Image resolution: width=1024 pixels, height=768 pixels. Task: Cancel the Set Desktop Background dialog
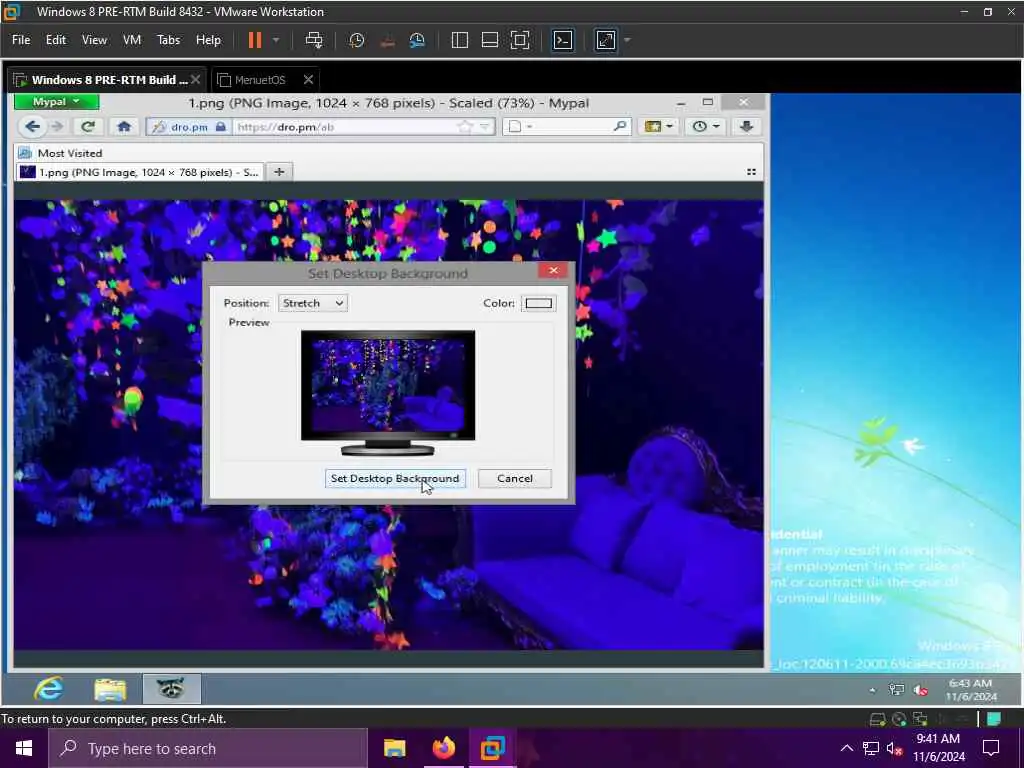pos(515,479)
